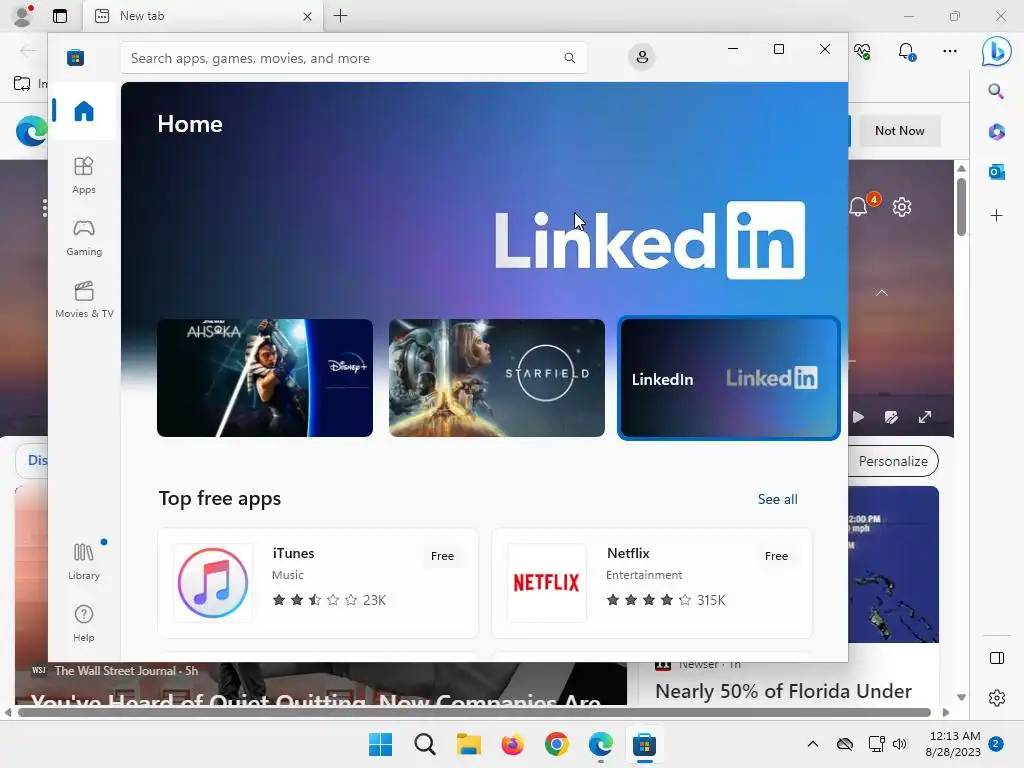This screenshot has height=768, width=1024.
Task: Open new tab page settings gear
Action: (902, 207)
